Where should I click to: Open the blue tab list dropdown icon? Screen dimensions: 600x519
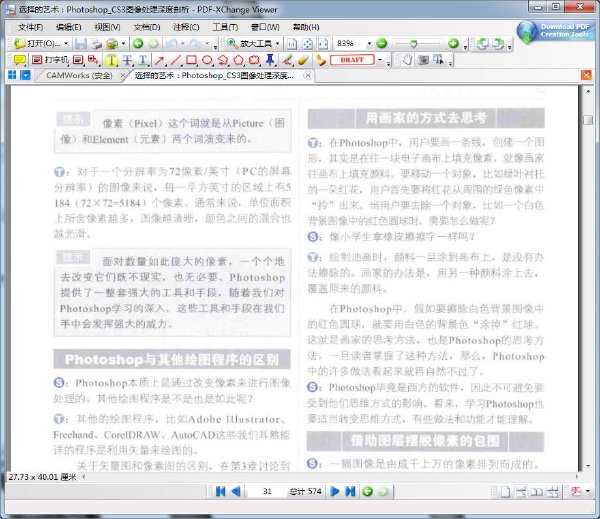[25, 75]
